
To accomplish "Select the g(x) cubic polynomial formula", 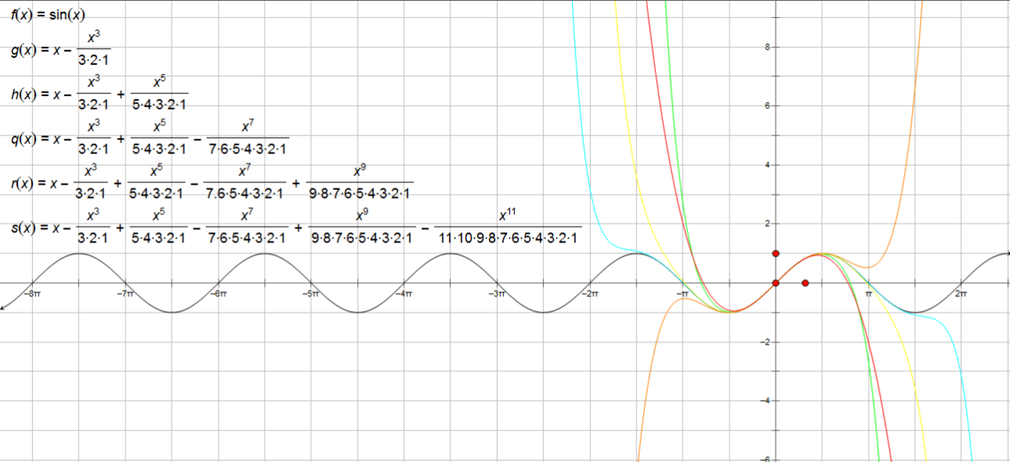I will pyautogui.click(x=61, y=50).
